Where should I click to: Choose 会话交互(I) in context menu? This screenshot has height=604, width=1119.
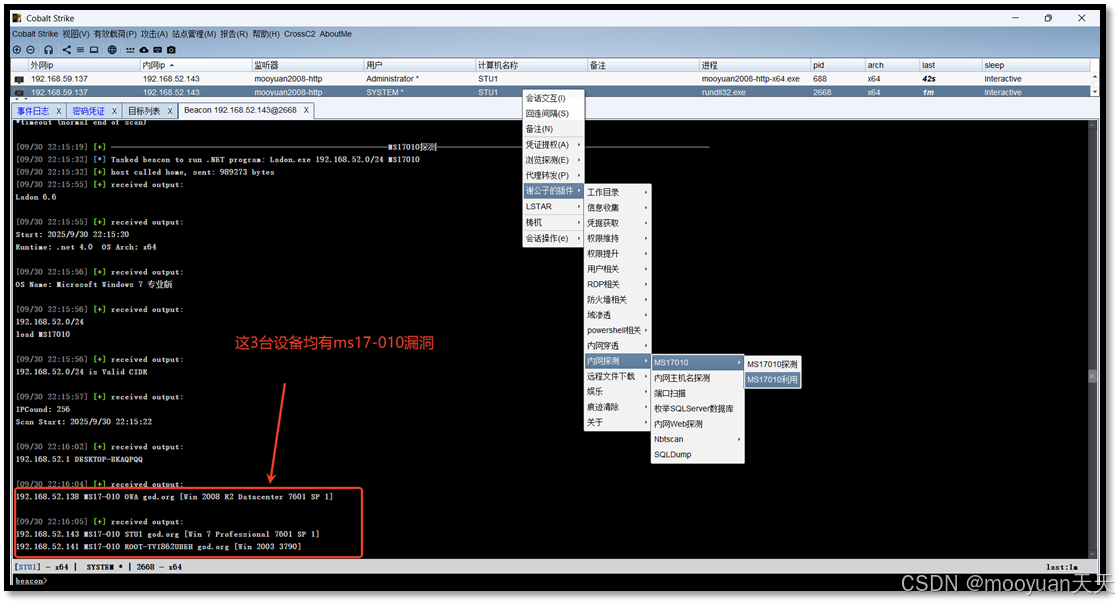point(554,98)
